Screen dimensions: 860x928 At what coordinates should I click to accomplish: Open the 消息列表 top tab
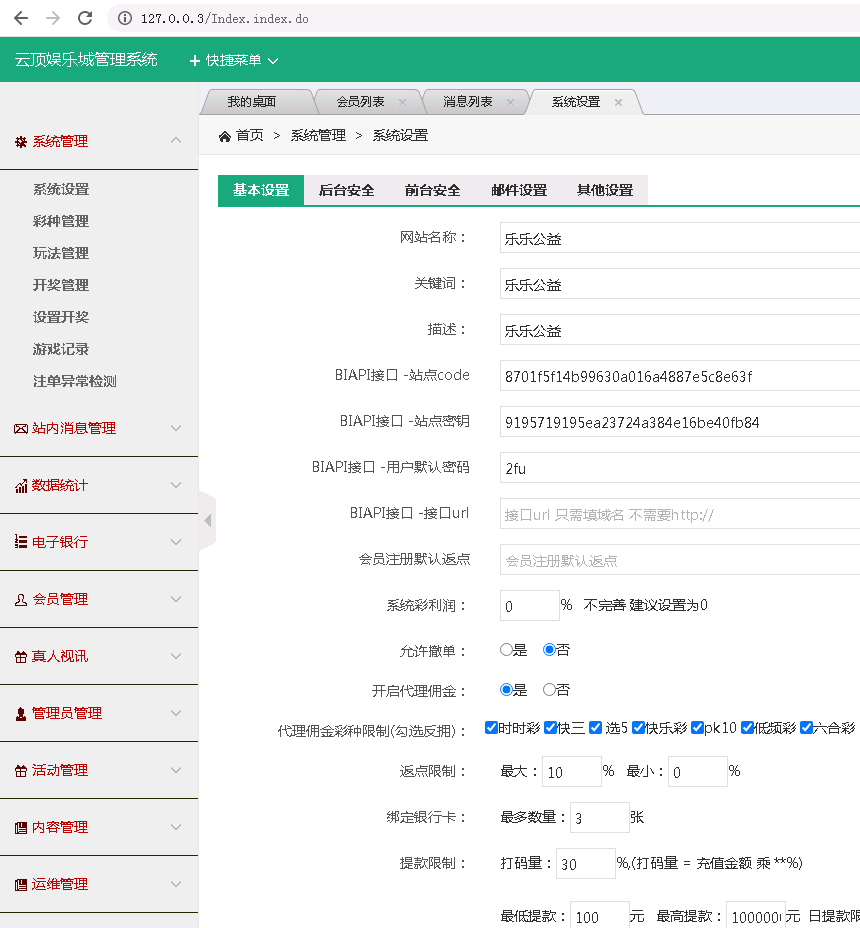464,101
